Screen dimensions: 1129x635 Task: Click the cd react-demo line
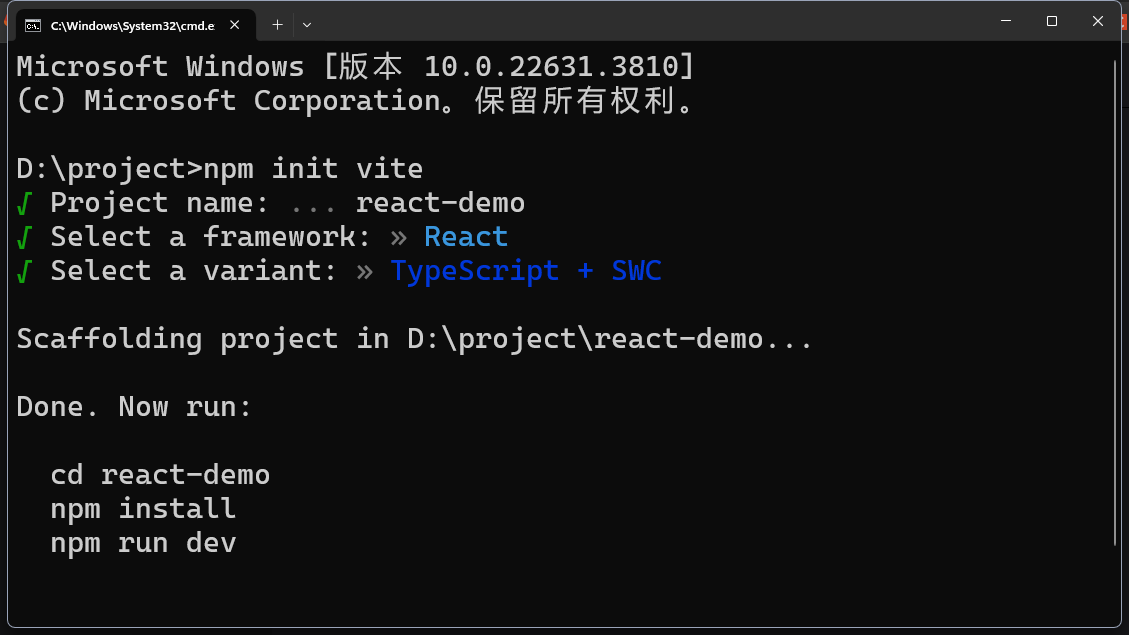point(160,474)
